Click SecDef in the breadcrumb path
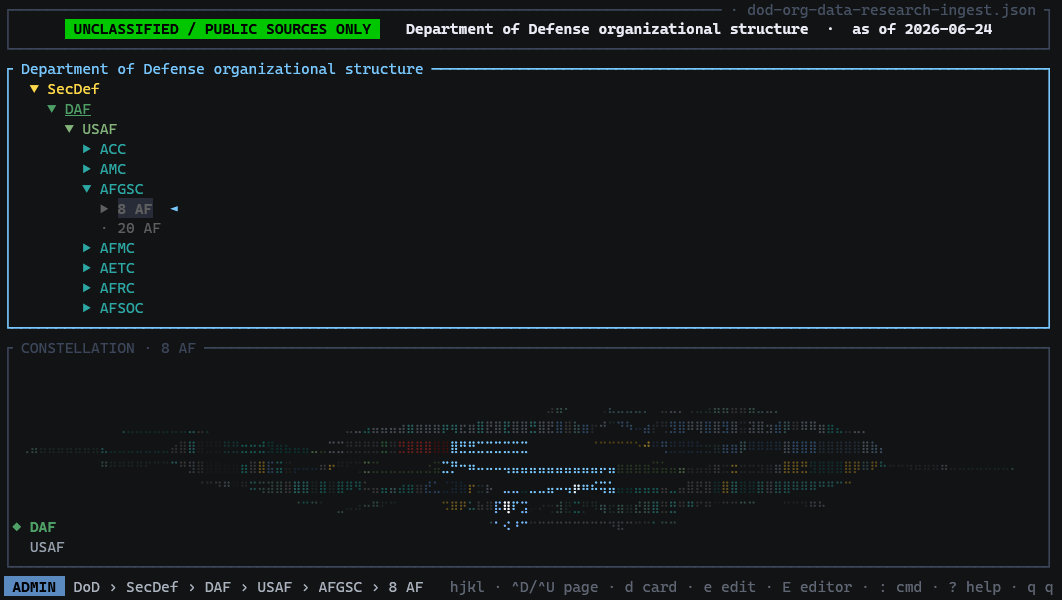 click(152, 587)
